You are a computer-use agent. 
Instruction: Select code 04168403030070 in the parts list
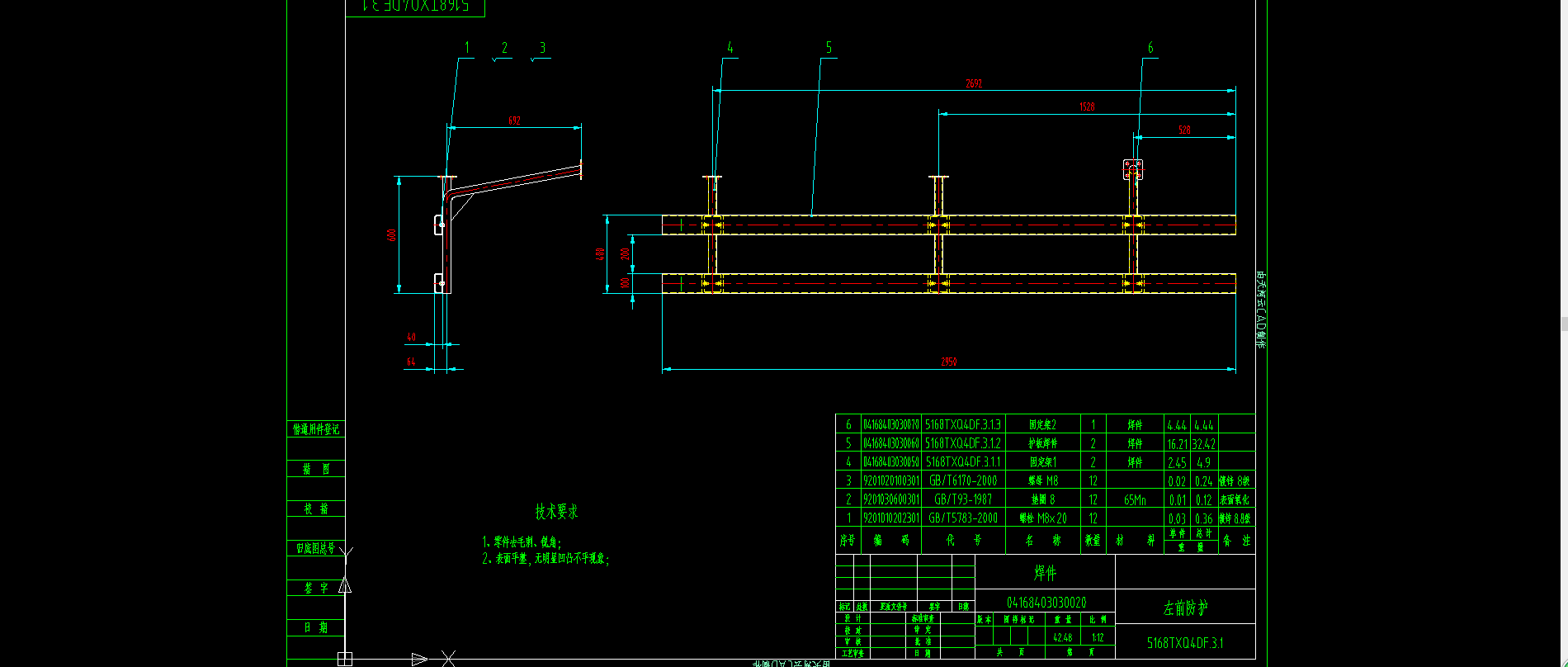(890, 424)
